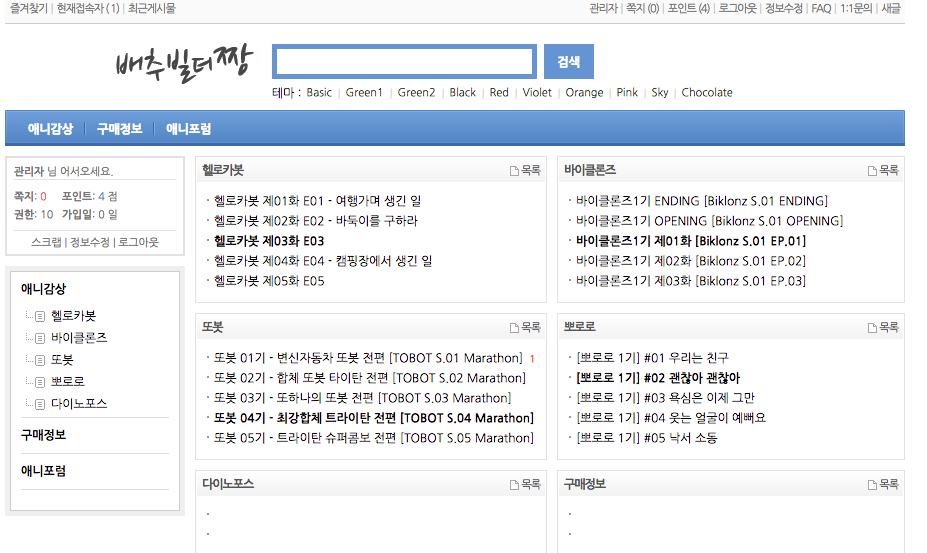Click the 목록 list icon in 바이클론즈 panel
The width and height of the screenshot is (927, 553).
click(873, 171)
